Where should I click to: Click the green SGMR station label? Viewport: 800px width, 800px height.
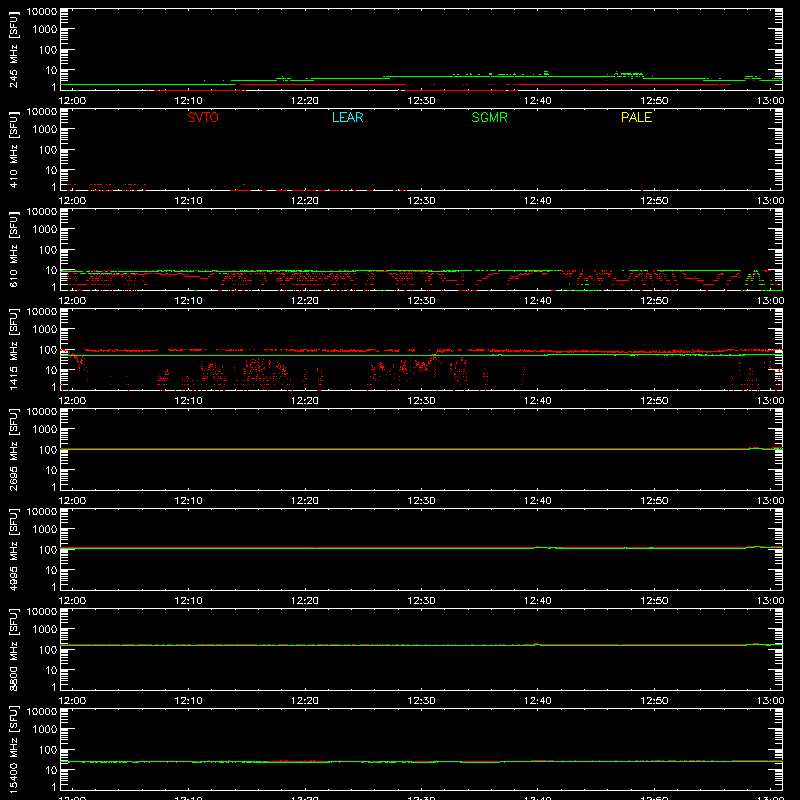(x=489, y=117)
